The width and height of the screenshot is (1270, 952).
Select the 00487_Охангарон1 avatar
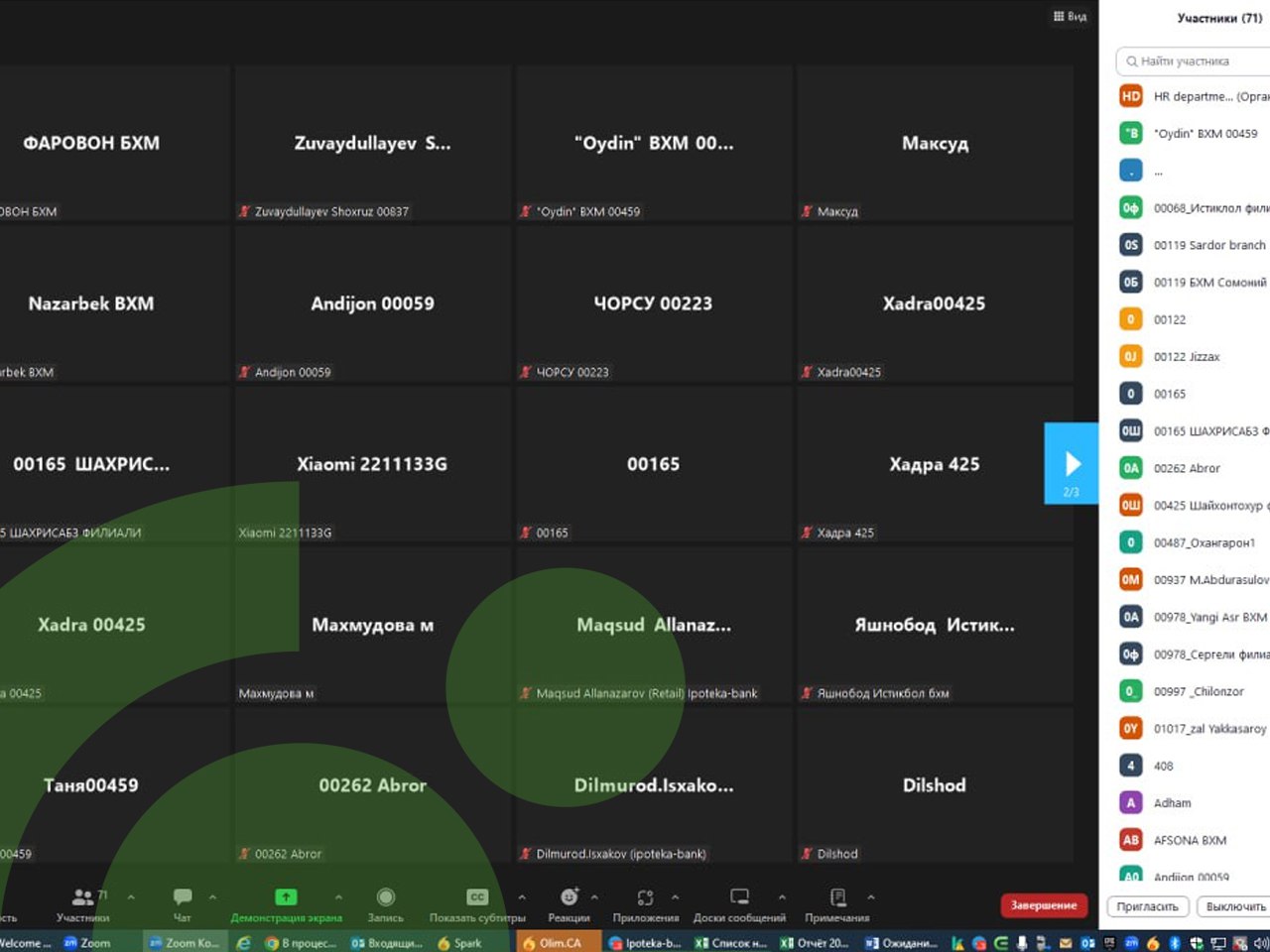pyautogui.click(x=1131, y=542)
